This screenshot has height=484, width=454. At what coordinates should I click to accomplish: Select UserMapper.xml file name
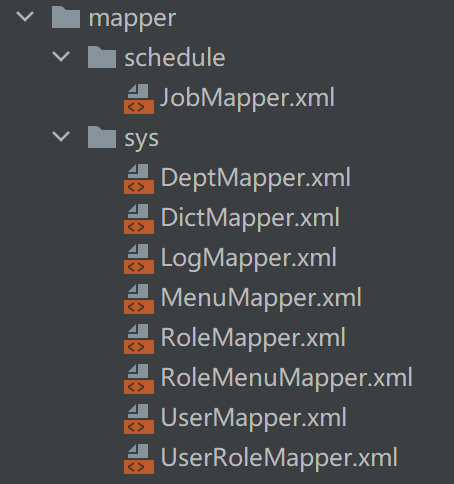pos(254,418)
